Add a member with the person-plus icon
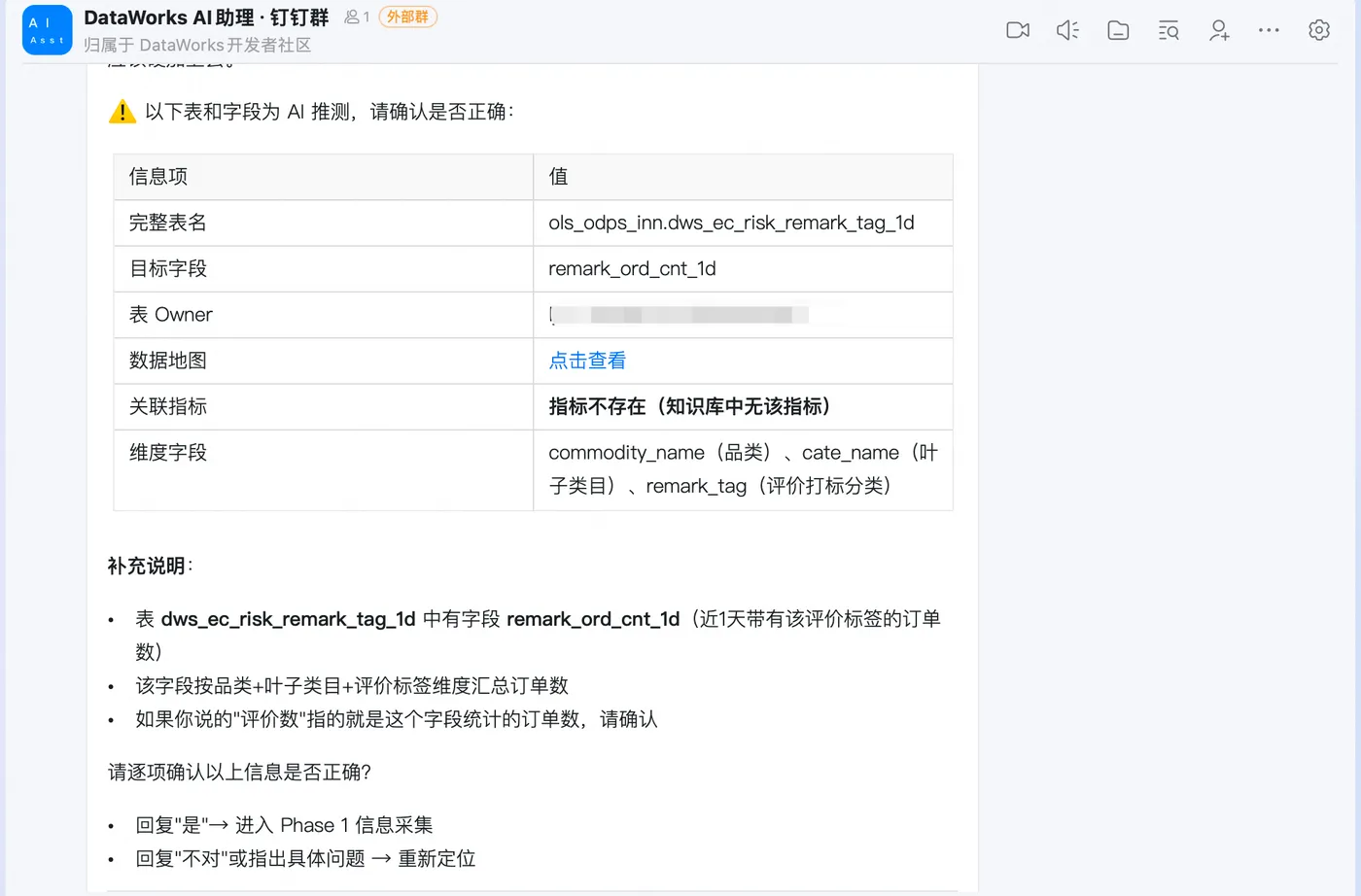This screenshot has width=1361, height=896. (1219, 30)
